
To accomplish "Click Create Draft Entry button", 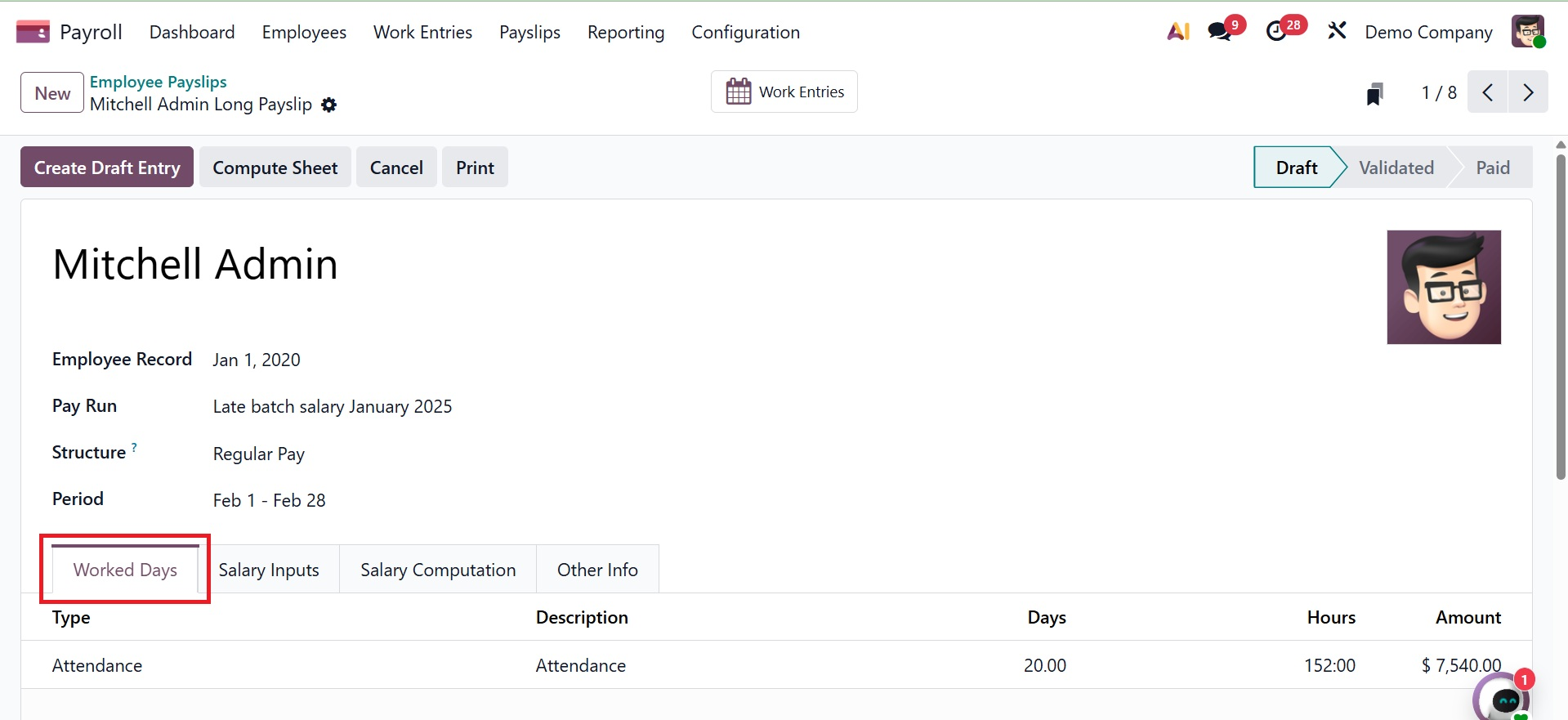I will 107,168.
